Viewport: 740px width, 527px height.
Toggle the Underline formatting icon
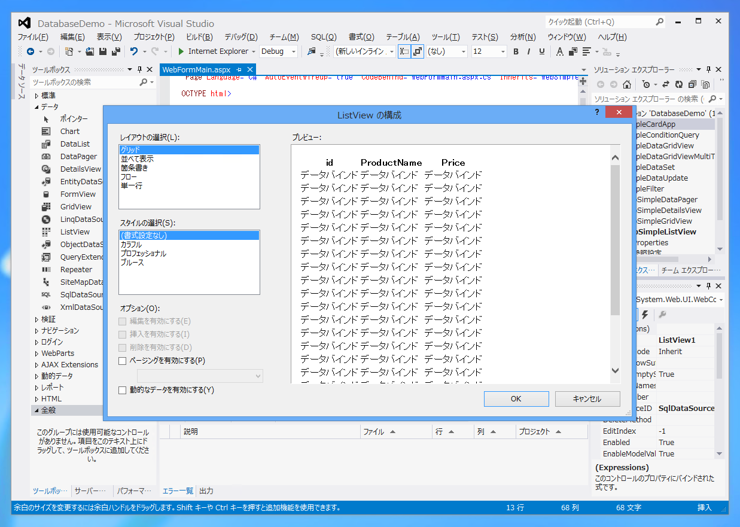542,51
